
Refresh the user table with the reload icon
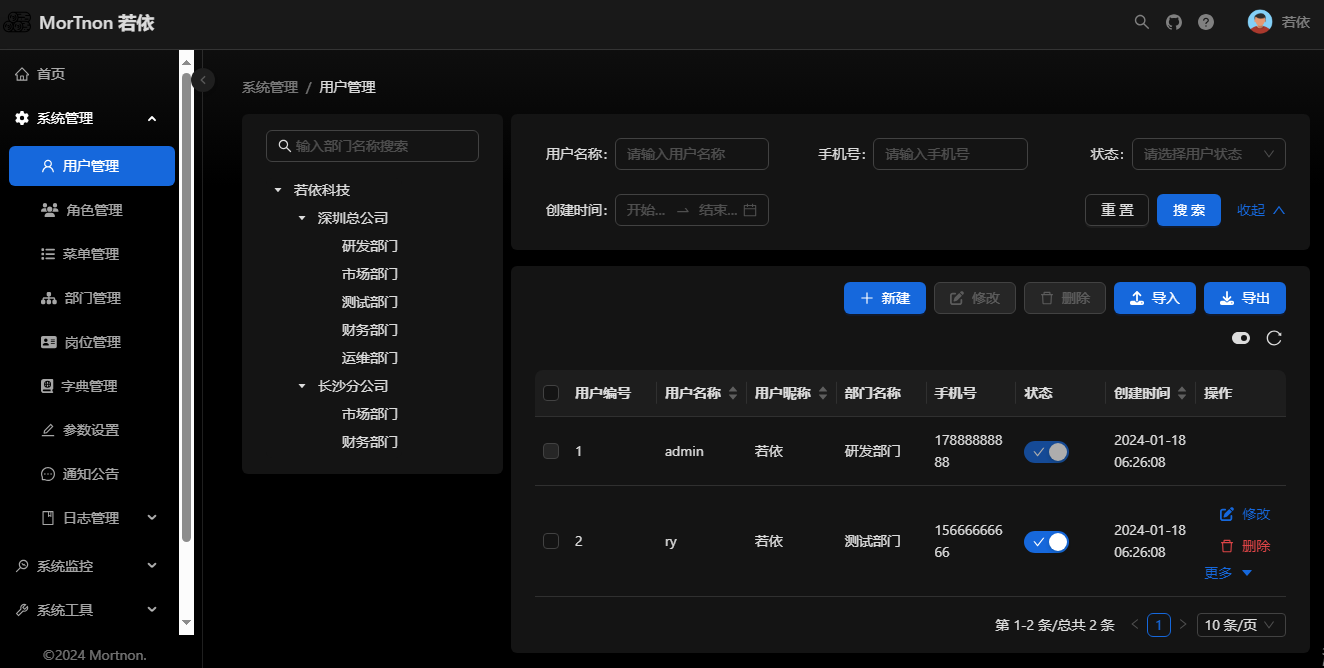click(x=1274, y=338)
